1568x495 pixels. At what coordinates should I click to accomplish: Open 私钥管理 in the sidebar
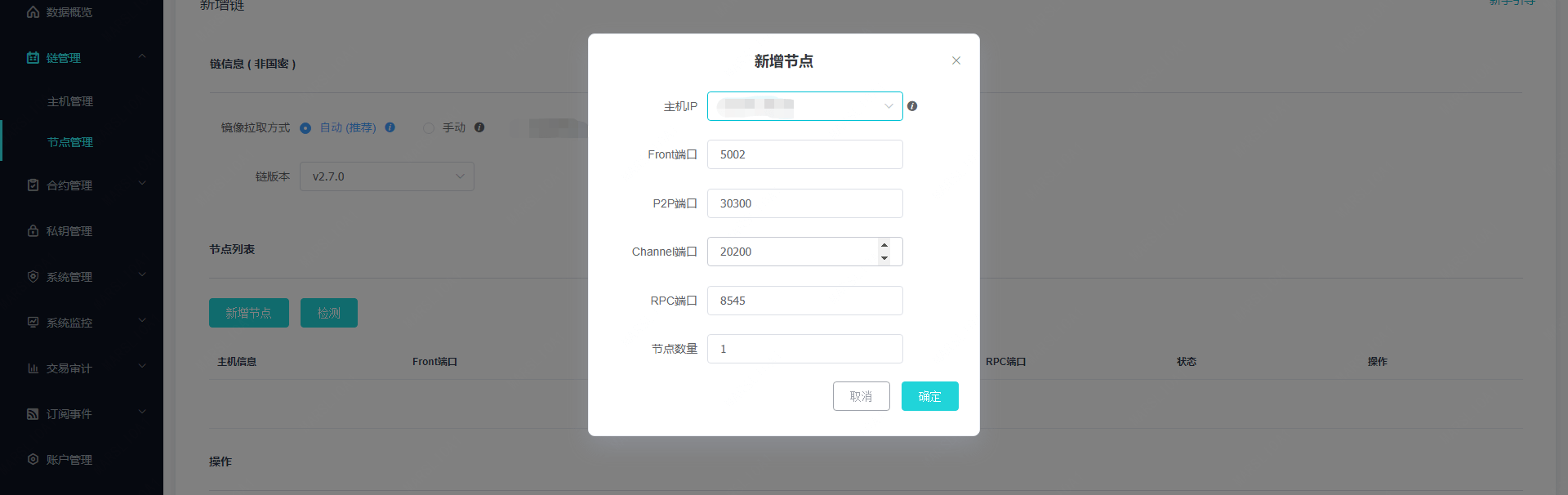(x=69, y=231)
